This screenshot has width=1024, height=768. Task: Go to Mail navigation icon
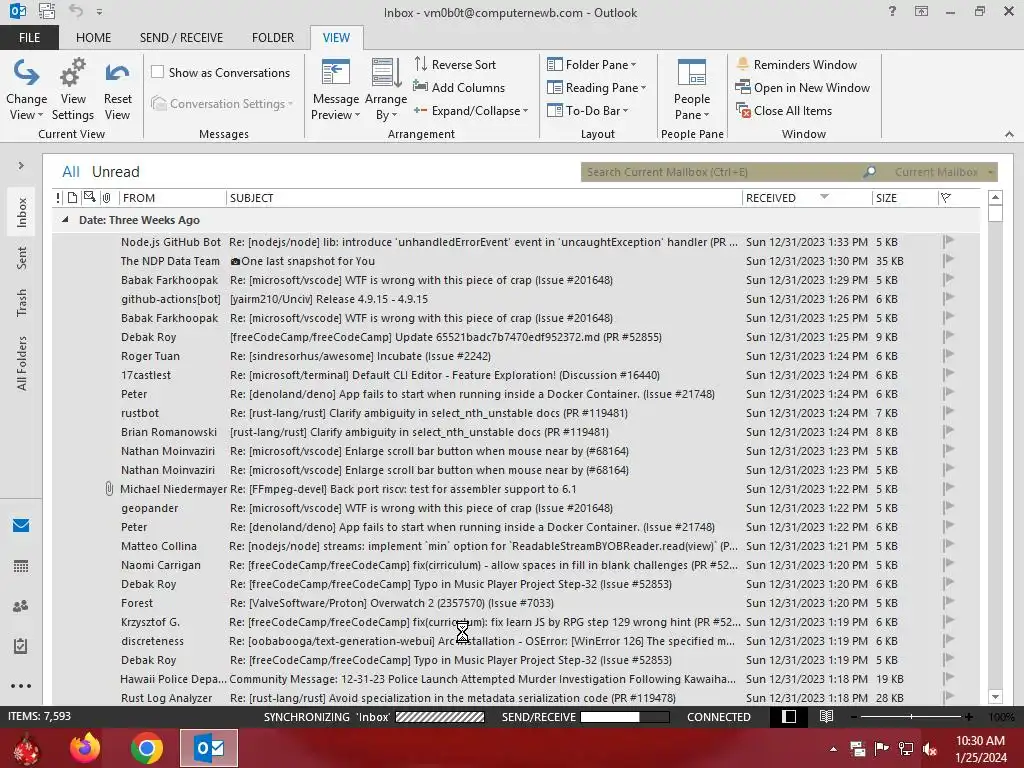tap(21, 526)
